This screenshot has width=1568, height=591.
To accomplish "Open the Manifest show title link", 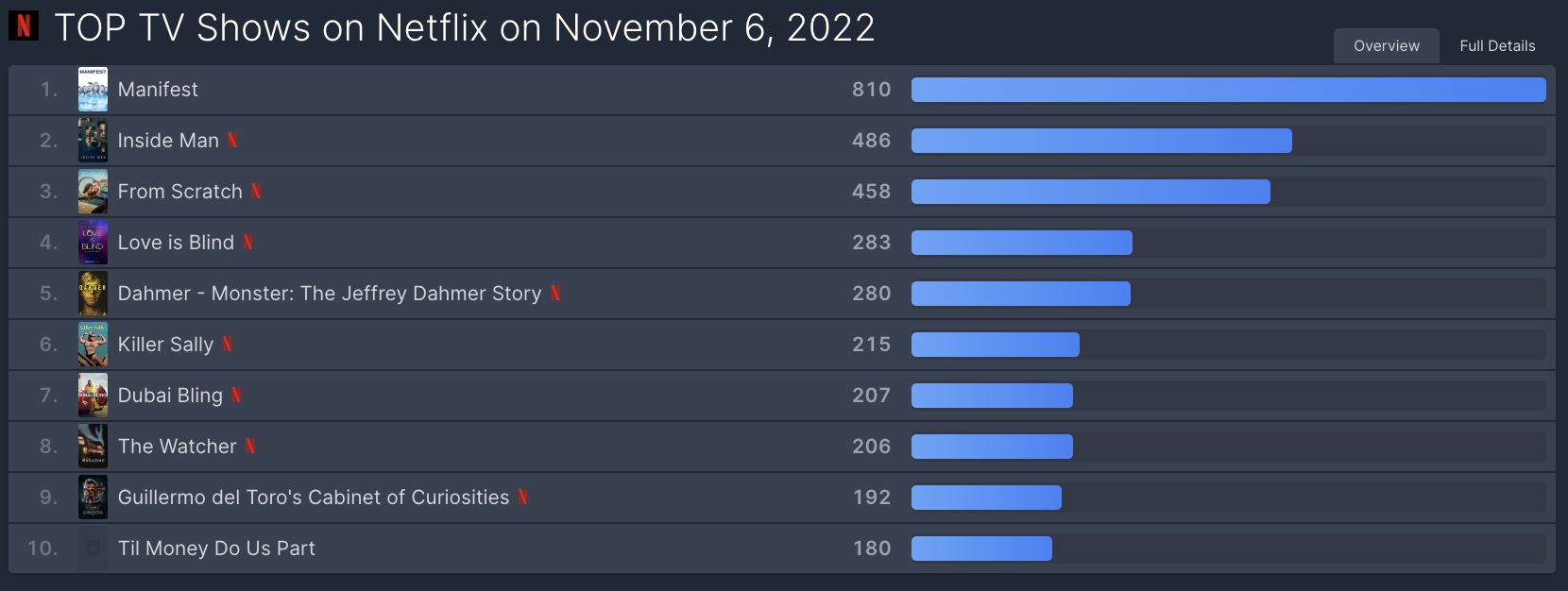I will click(x=158, y=90).
